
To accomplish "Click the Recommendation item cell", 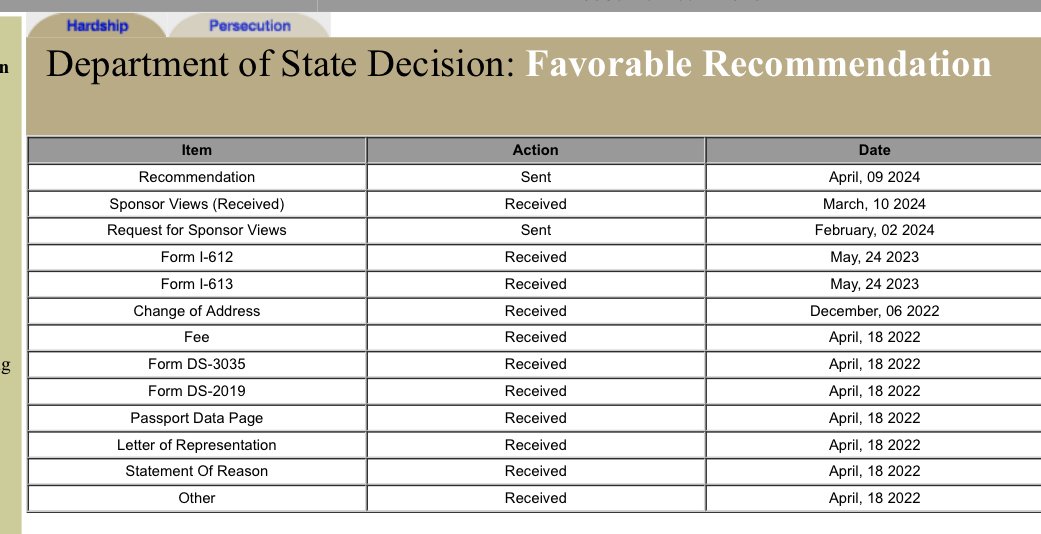I will pos(197,177).
